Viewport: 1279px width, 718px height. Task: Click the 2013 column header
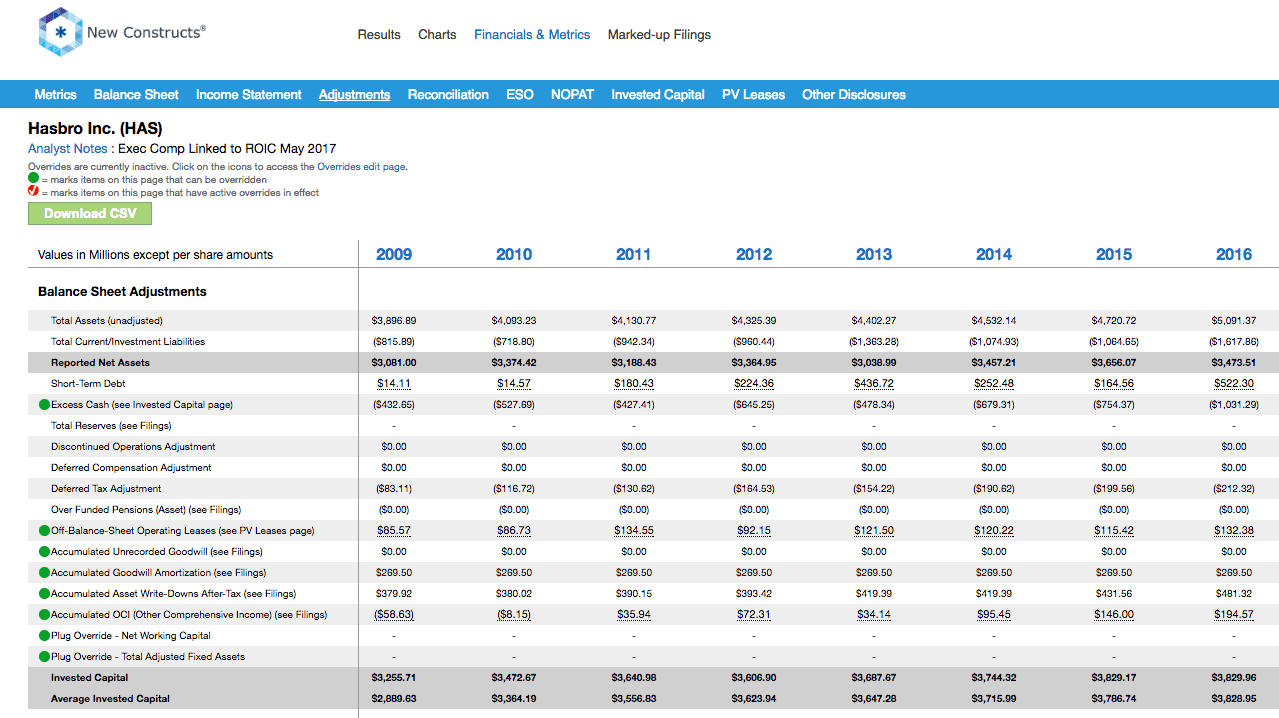tap(874, 255)
